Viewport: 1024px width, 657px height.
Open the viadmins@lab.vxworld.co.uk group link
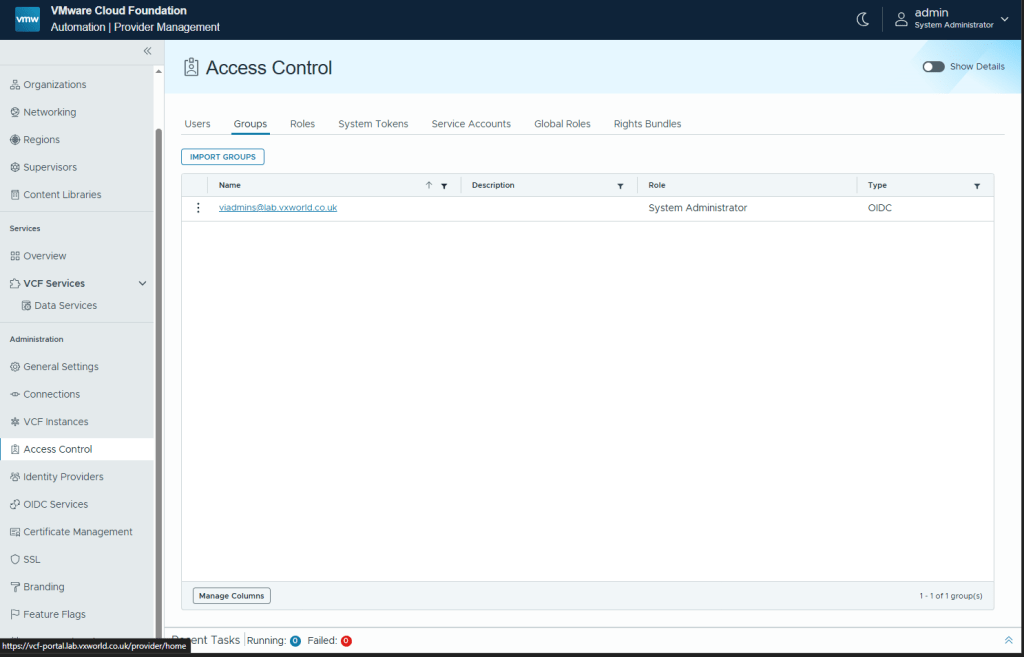(x=278, y=208)
